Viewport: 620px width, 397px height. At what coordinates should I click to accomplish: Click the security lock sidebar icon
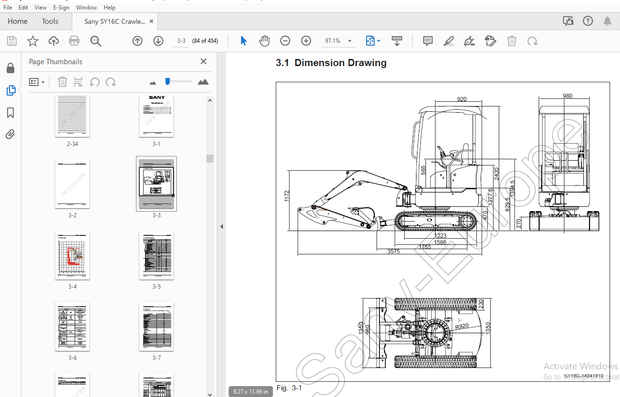11,68
